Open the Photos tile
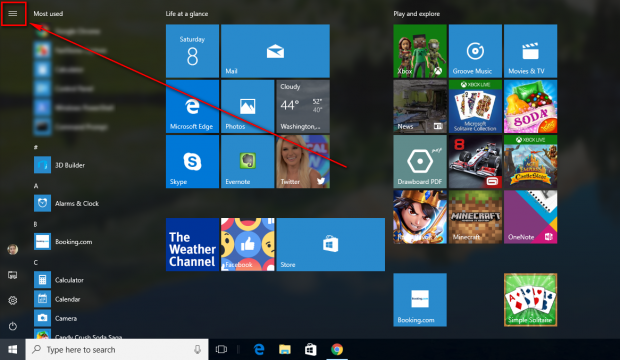This screenshot has height=360, width=620. coord(248,106)
